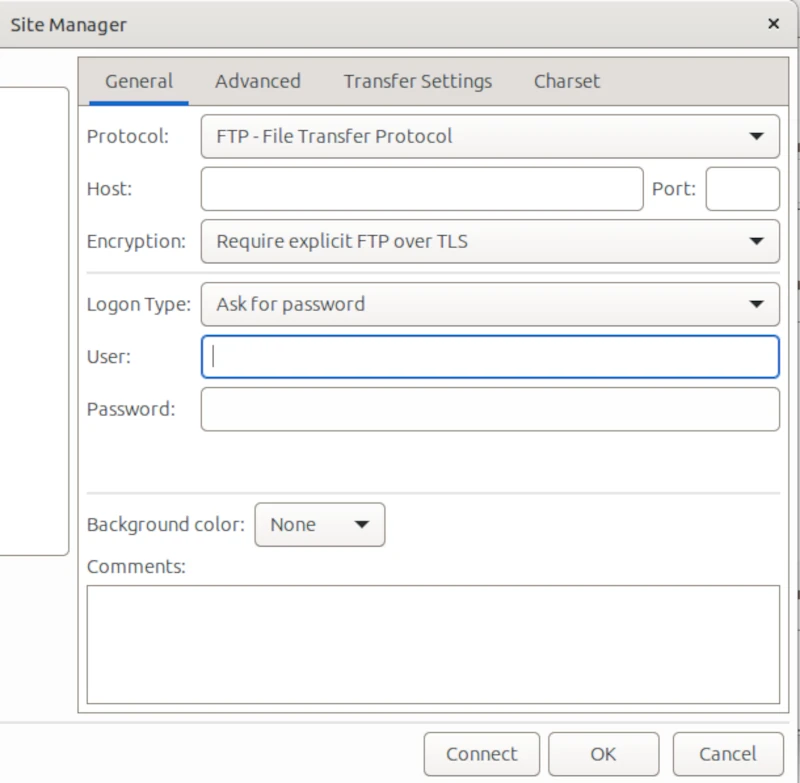
Task: Select the Charset tab
Action: coord(566,82)
